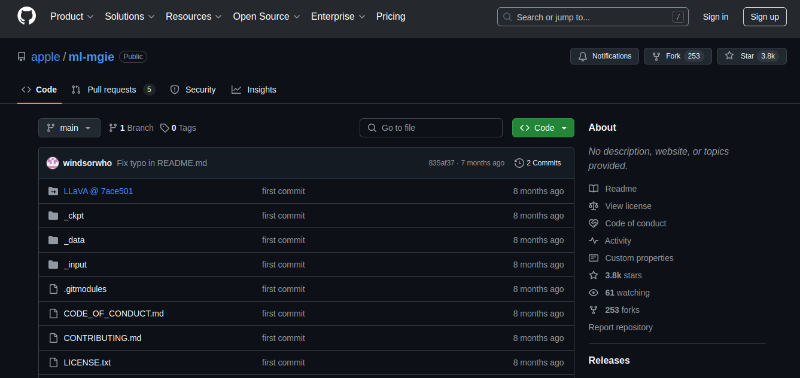Open the main branch dropdown

coord(69,128)
